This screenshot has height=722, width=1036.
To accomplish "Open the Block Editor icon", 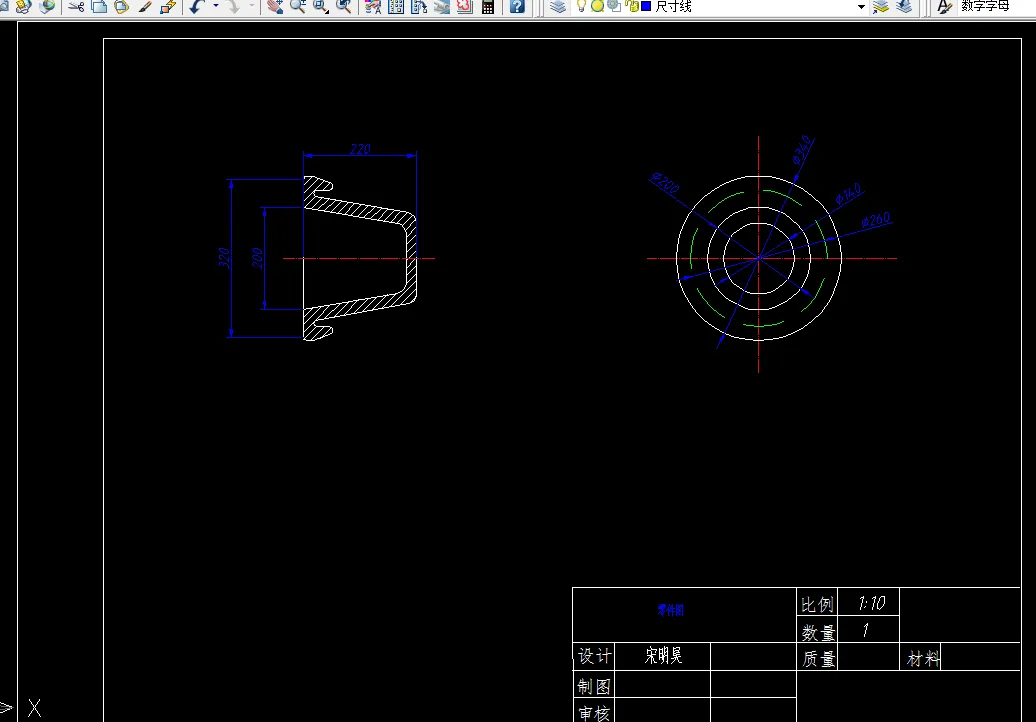I will point(168,7).
